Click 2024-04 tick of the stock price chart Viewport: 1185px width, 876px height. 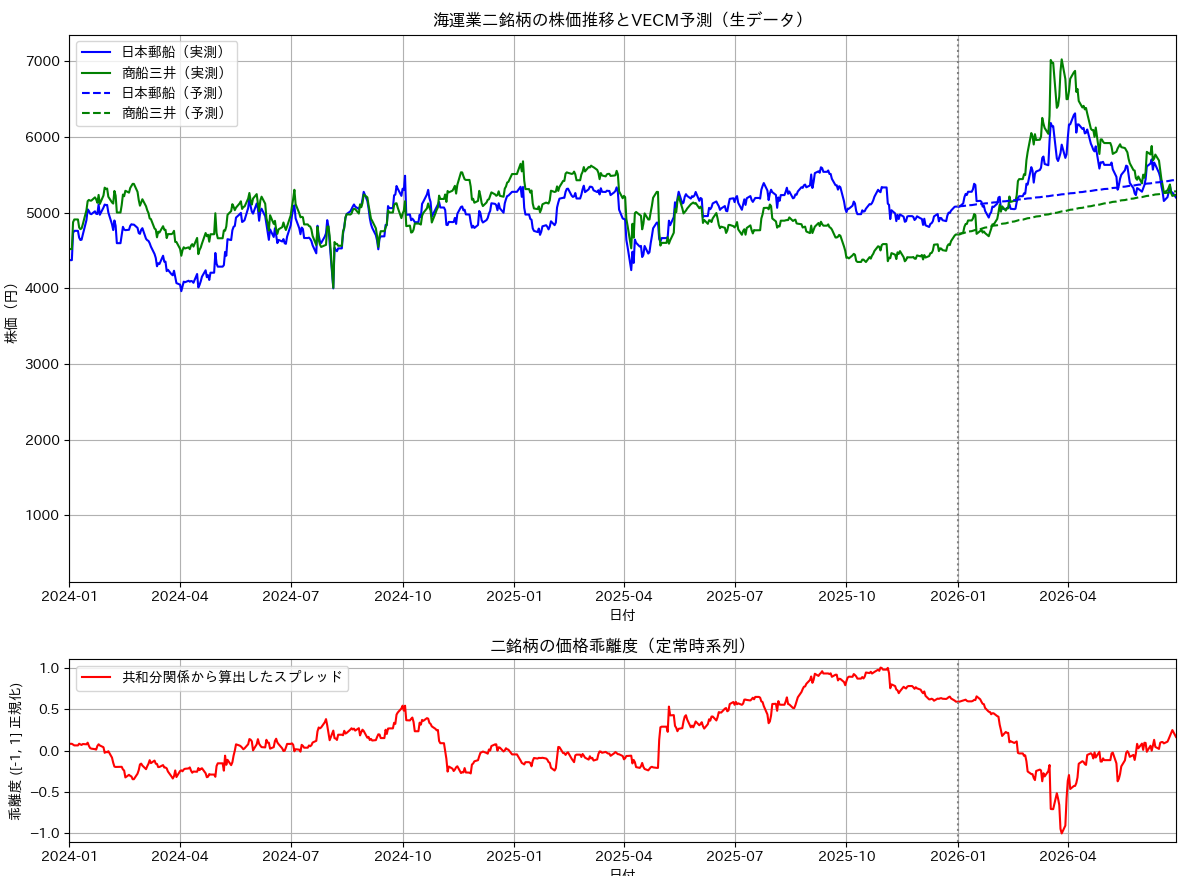[x=180, y=596]
